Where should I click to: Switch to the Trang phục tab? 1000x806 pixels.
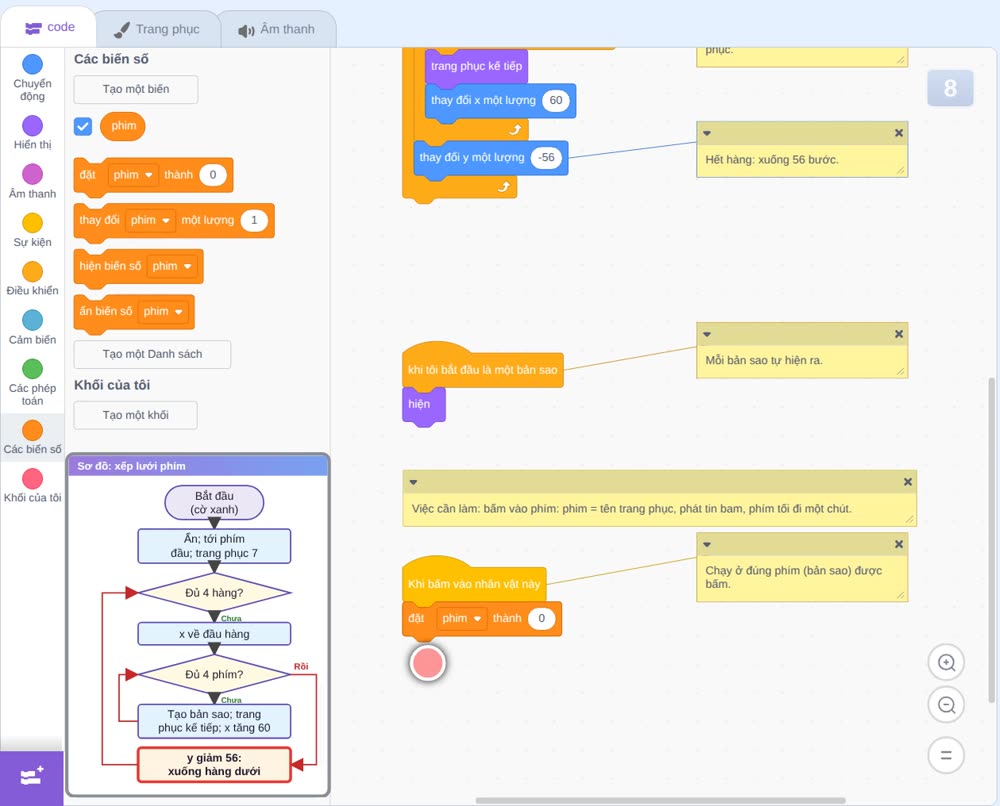tap(157, 29)
